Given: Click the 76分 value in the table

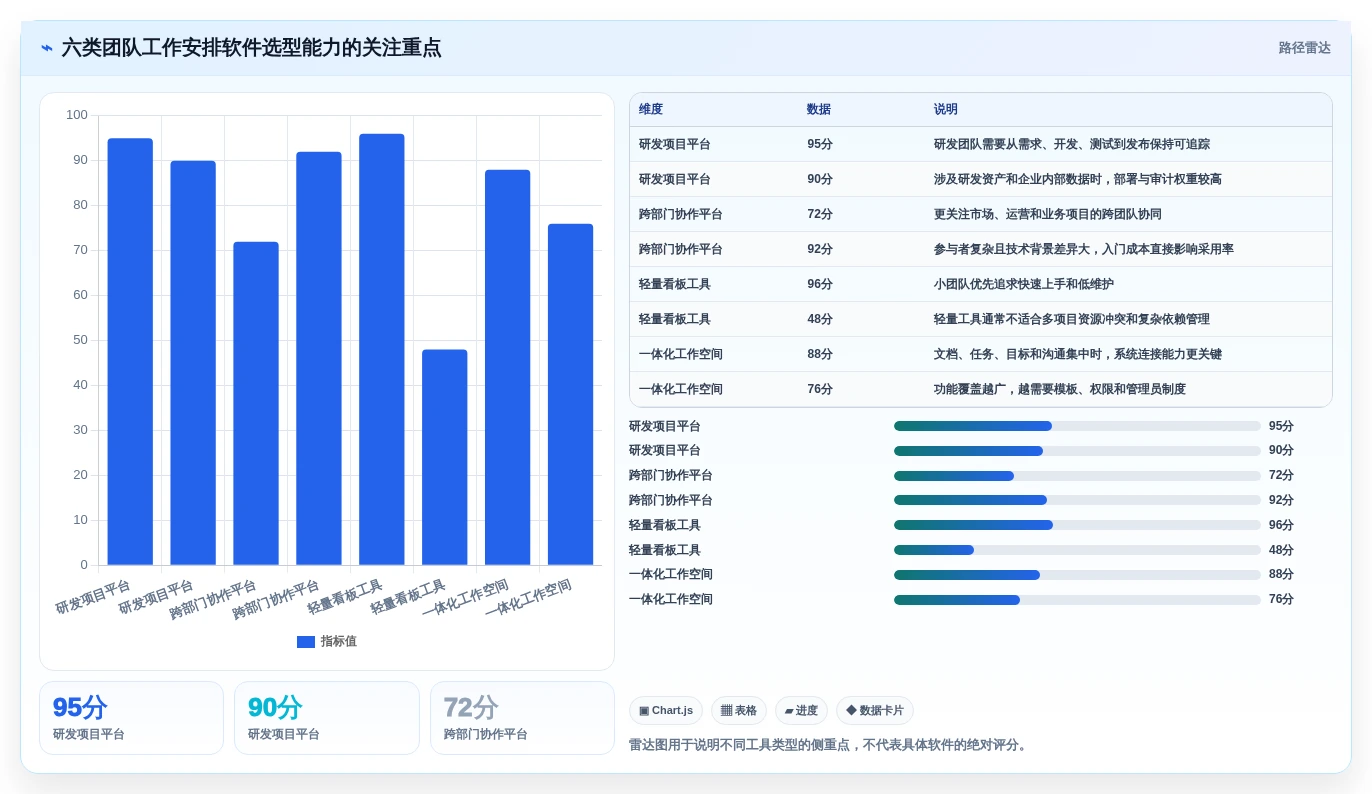Looking at the screenshot, I should pyautogui.click(x=820, y=389).
